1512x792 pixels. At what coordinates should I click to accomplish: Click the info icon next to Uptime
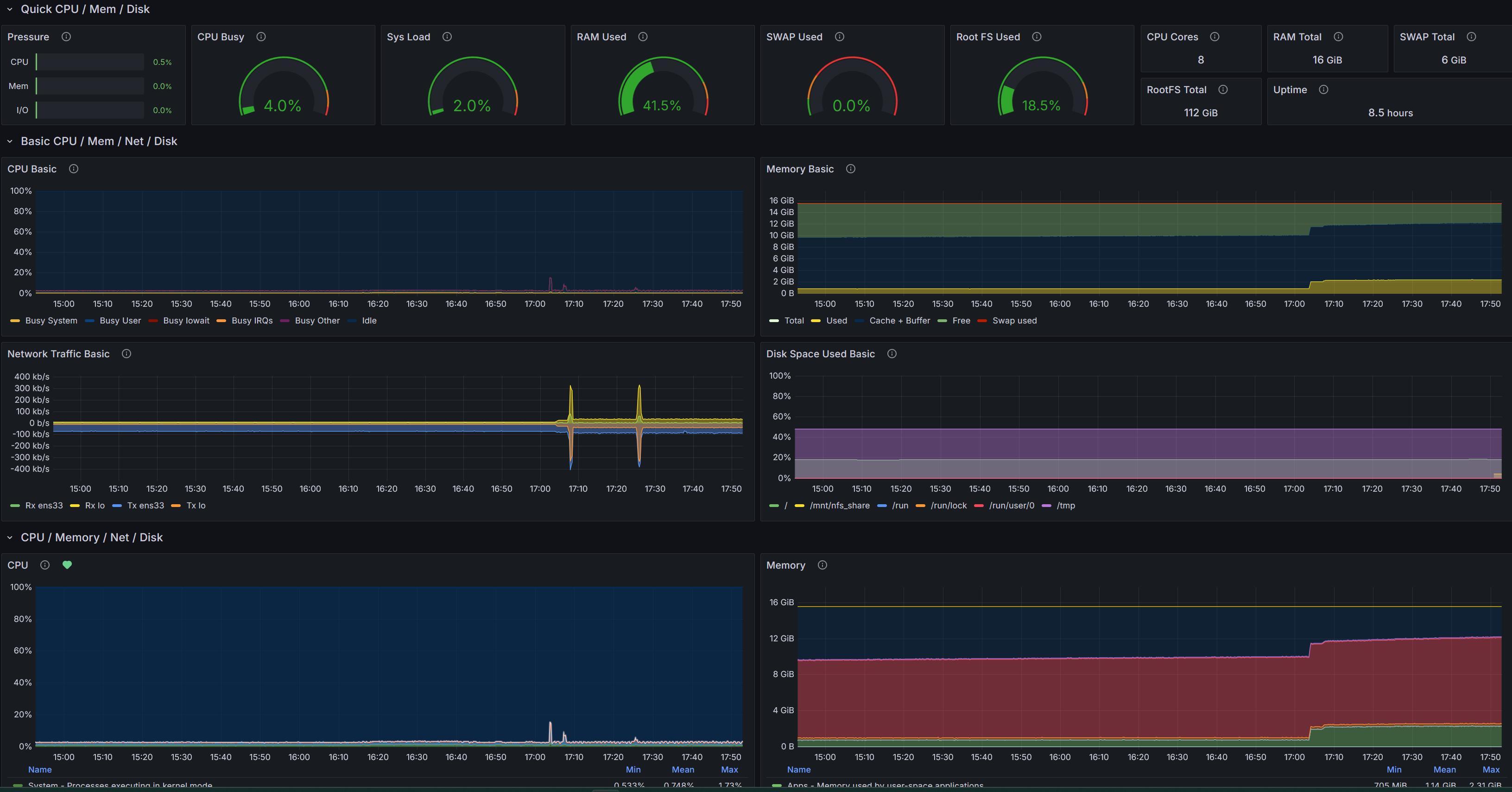click(1324, 89)
